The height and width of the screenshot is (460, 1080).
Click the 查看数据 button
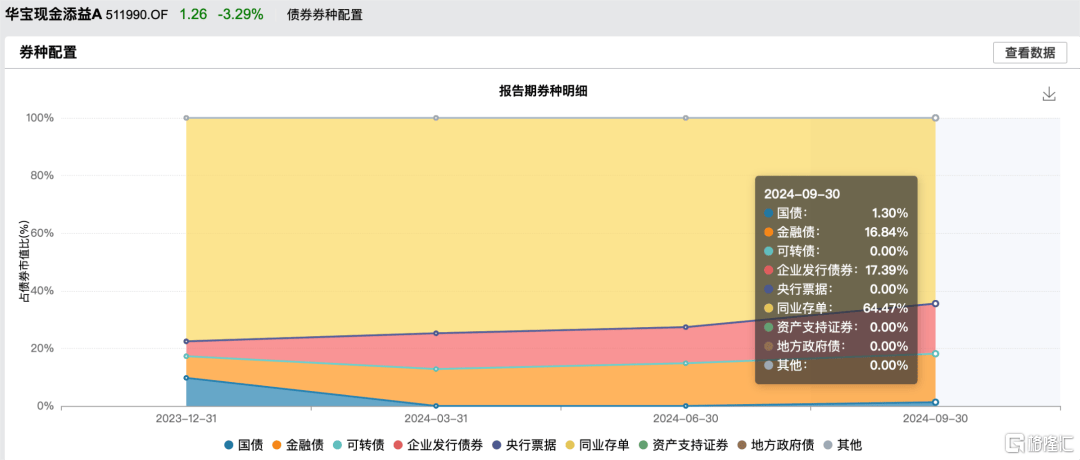click(1029, 53)
